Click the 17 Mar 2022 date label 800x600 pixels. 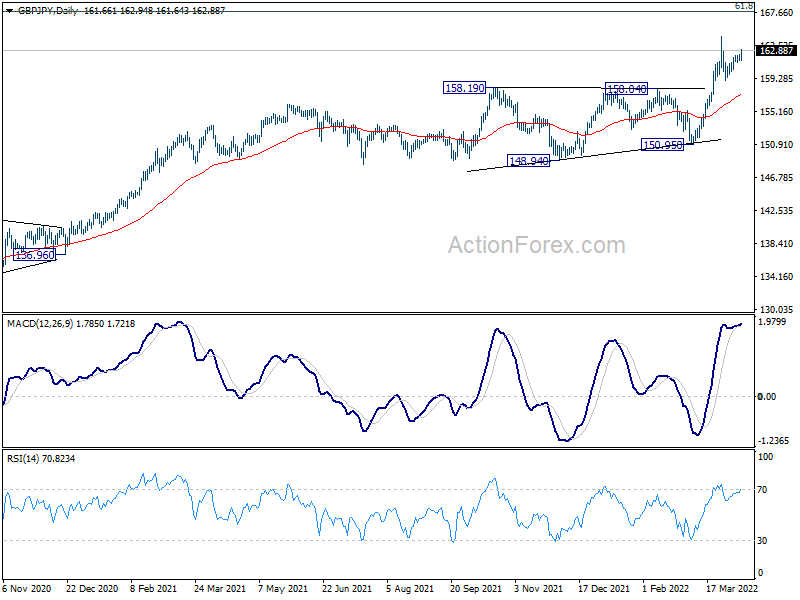tap(732, 588)
